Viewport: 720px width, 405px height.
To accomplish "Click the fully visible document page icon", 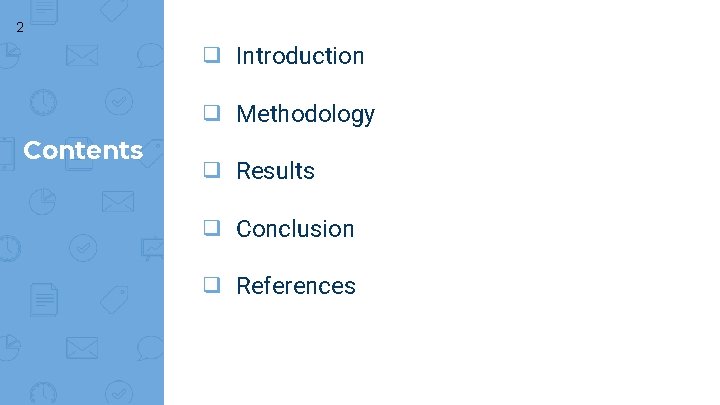I will point(43,297).
